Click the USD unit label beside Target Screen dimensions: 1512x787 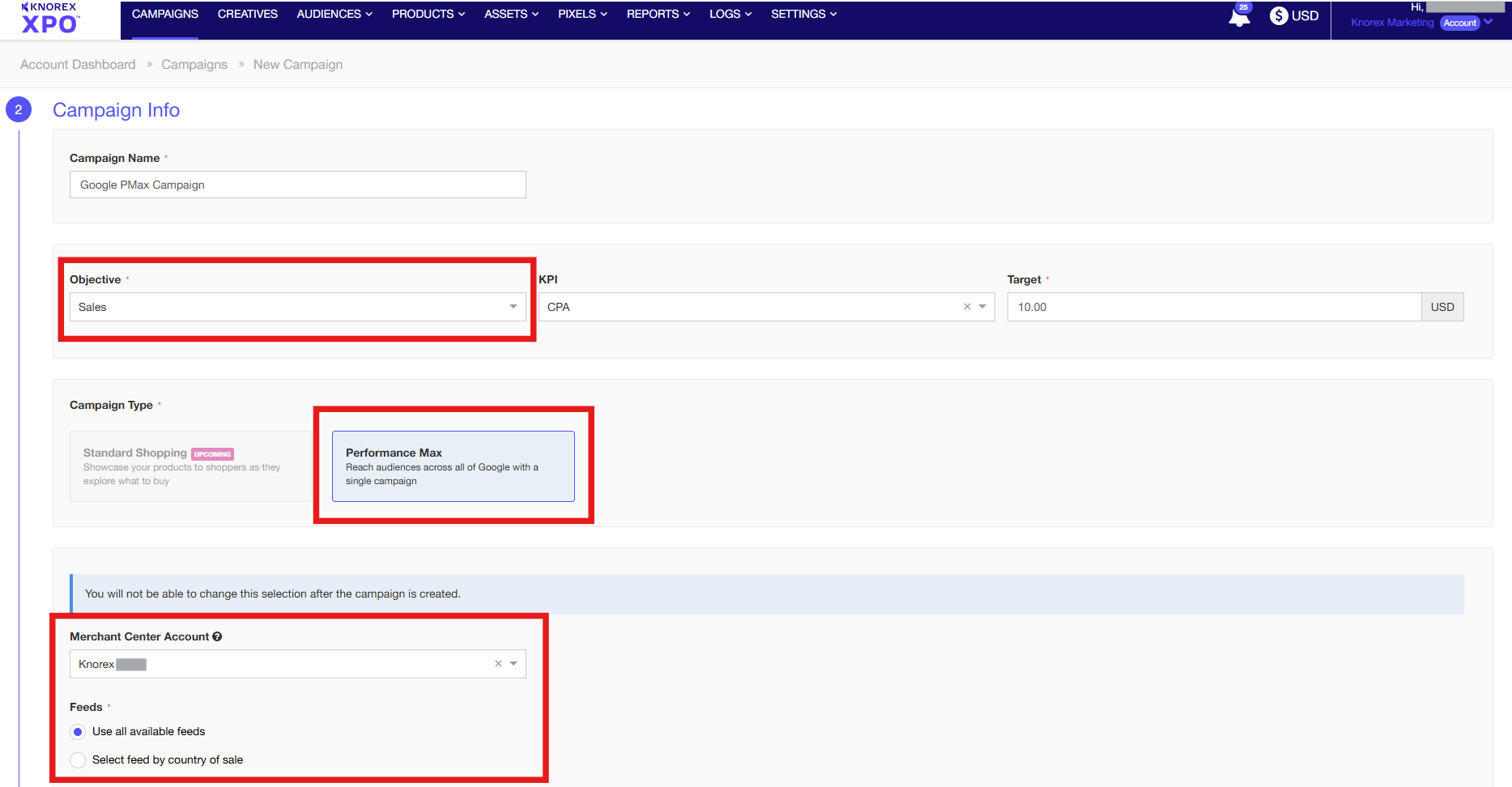(1442, 307)
